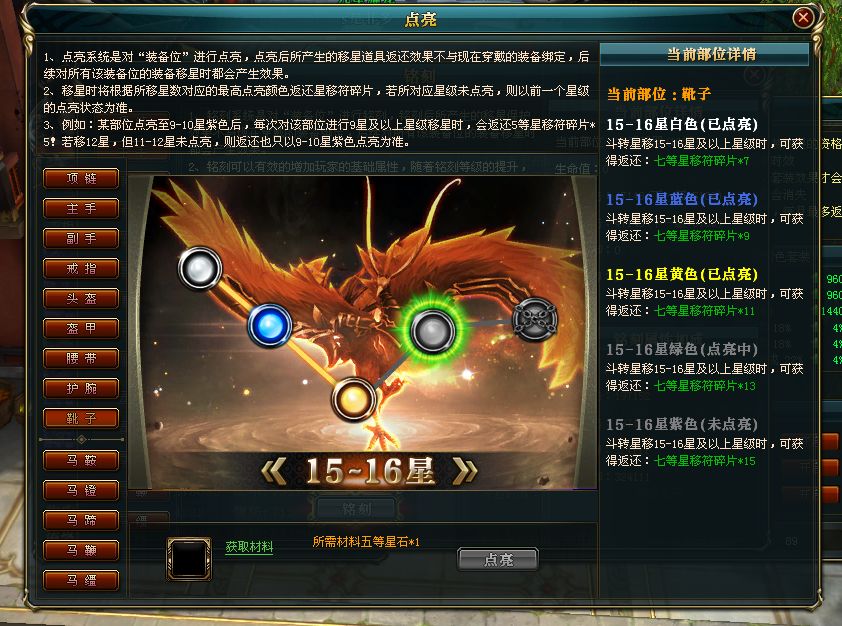Screen dimensions: 842x626
Task: Select the blue star orb
Action: pos(270,325)
